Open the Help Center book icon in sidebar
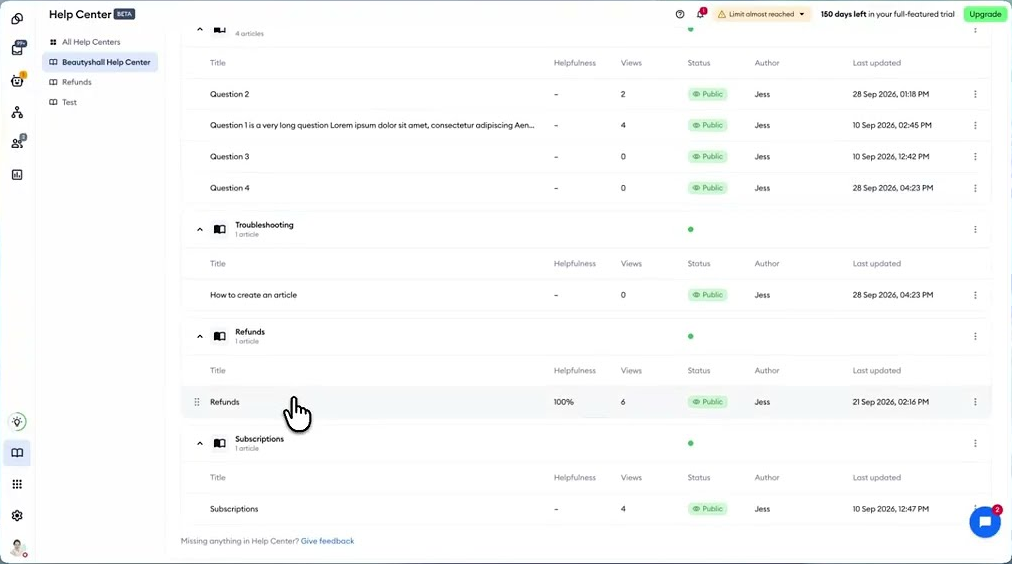 tap(17, 453)
